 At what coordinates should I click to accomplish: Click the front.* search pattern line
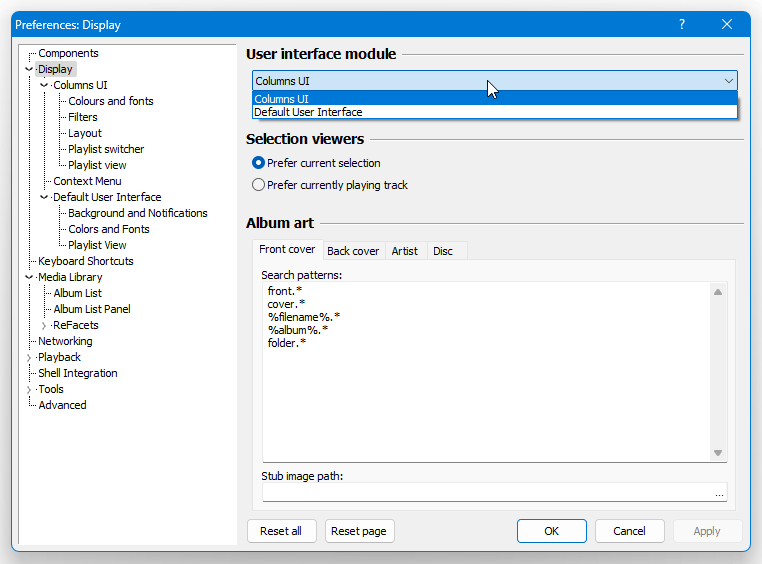285,291
